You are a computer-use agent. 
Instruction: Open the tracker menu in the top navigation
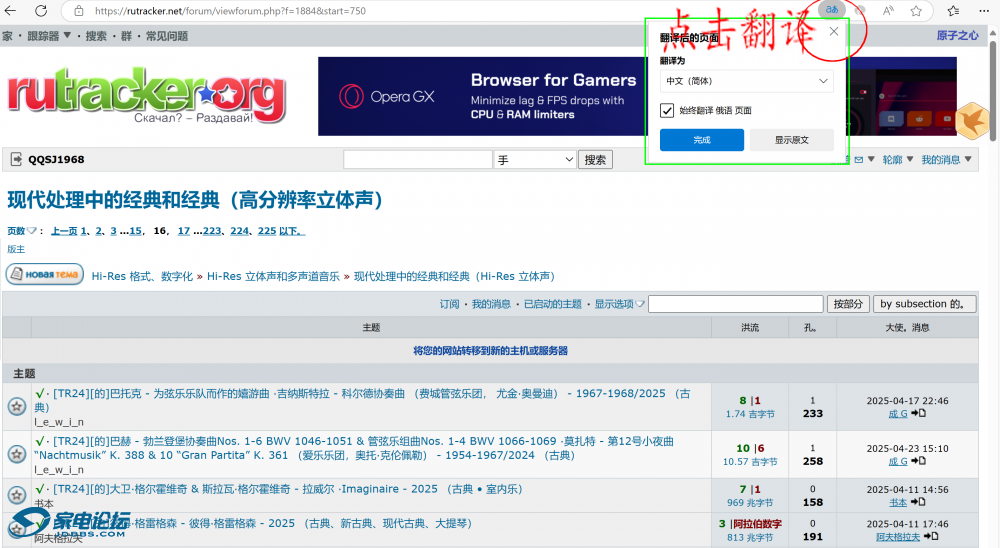[46, 36]
